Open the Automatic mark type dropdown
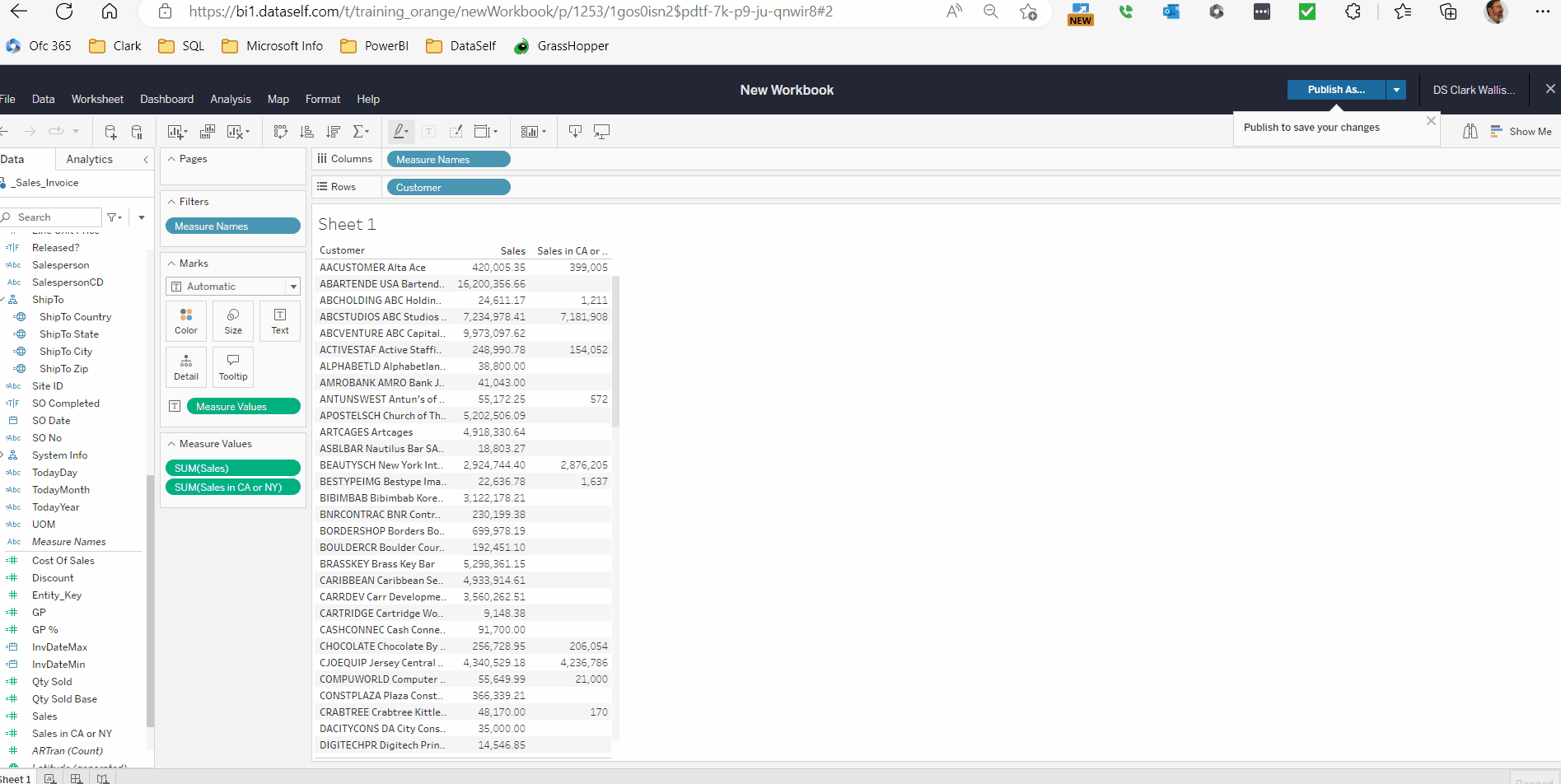 pos(233,287)
